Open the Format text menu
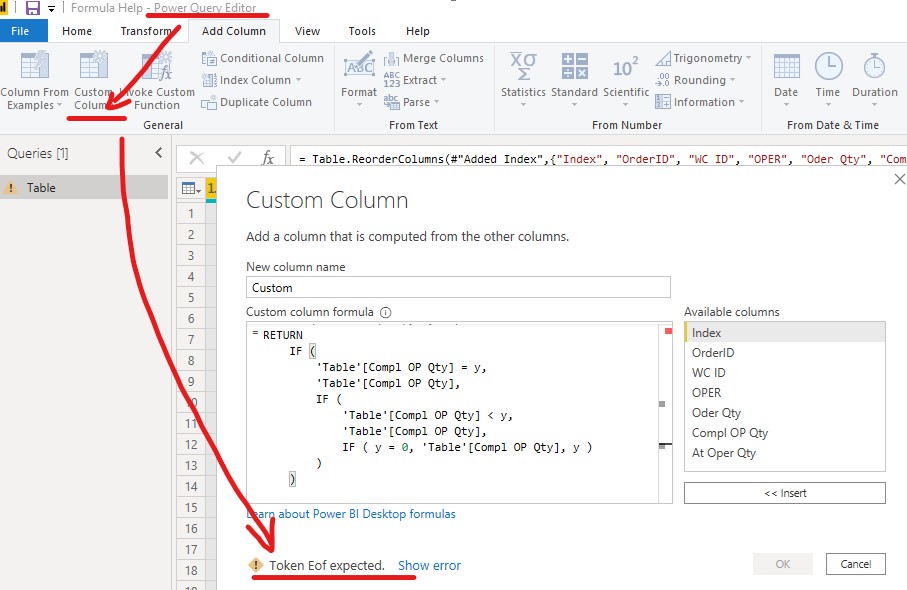 click(359, 80)
